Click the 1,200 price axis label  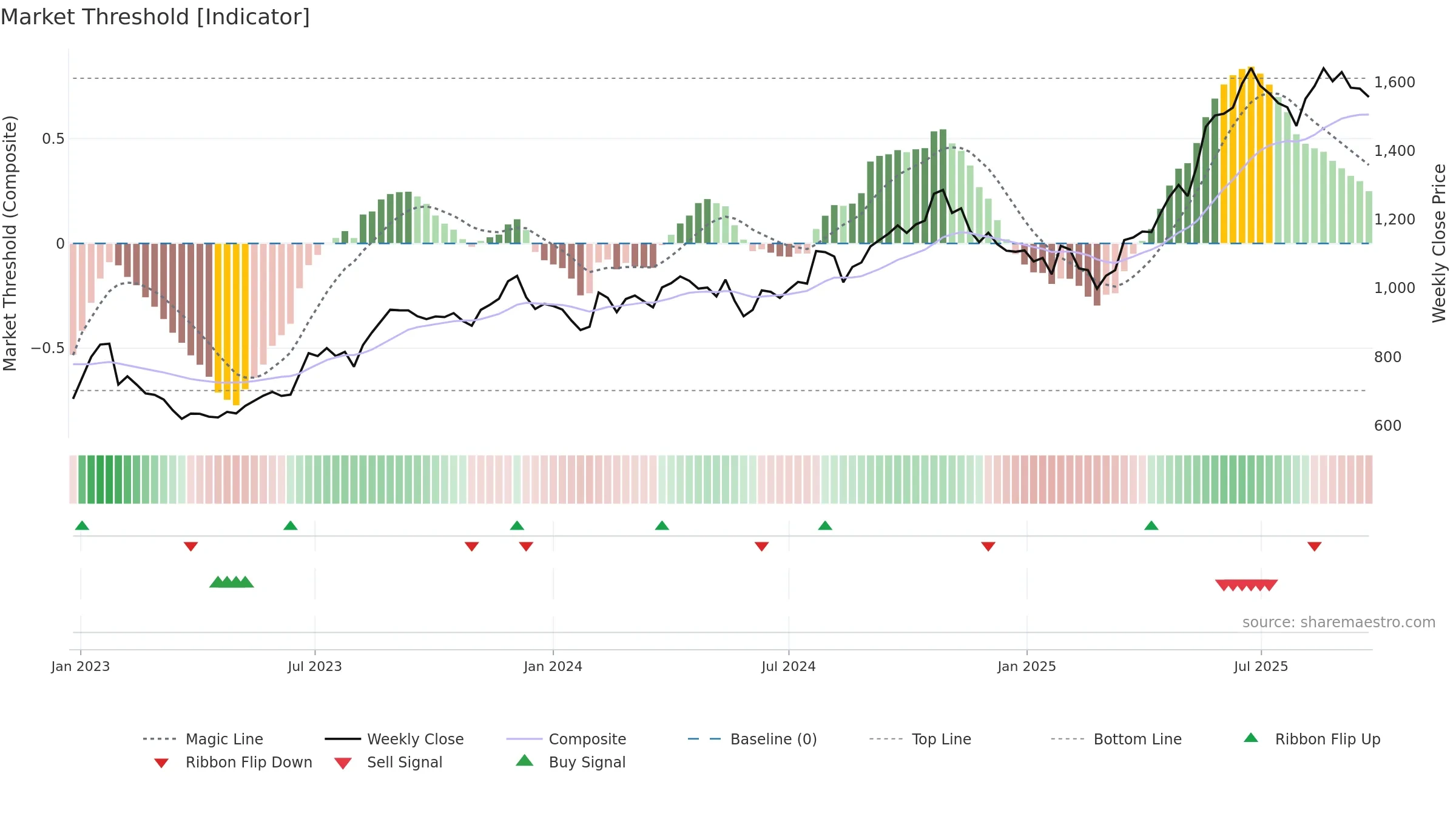[x=1395, y=220]
